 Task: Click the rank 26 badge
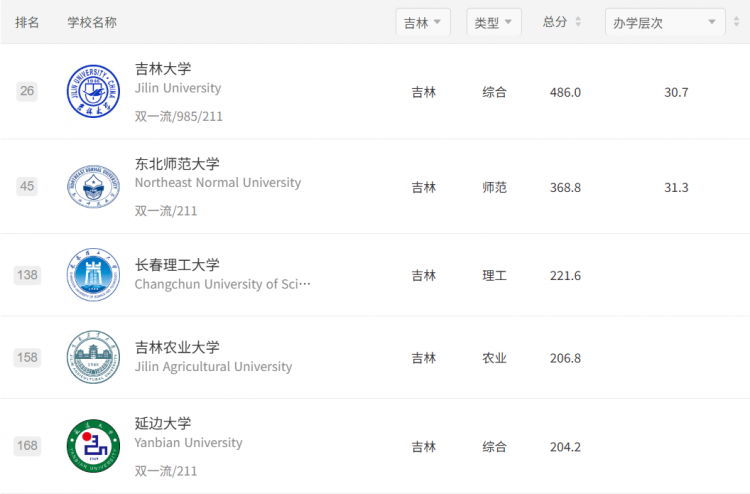(x=27, y=91)
